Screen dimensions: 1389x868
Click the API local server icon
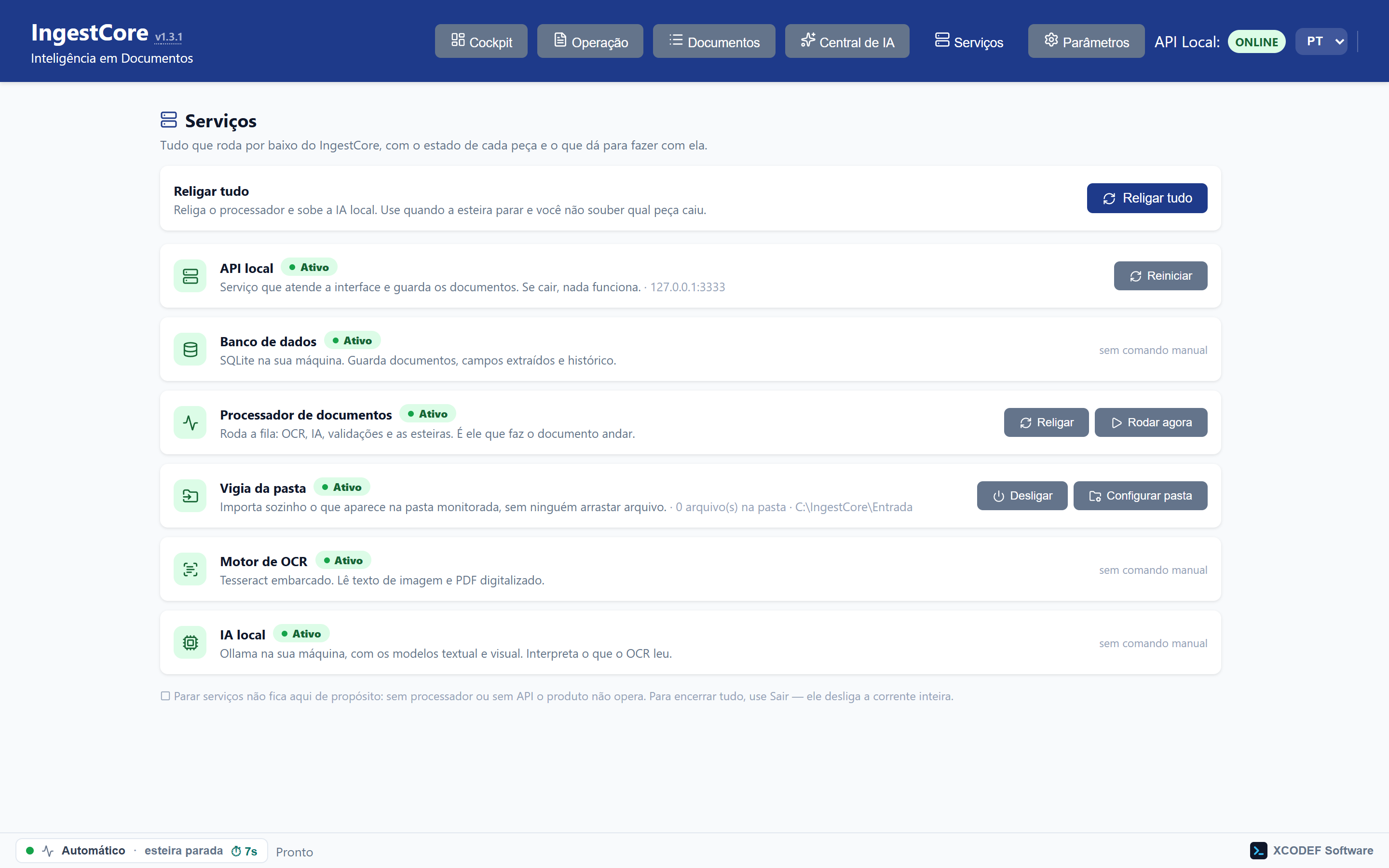(190, 276)
